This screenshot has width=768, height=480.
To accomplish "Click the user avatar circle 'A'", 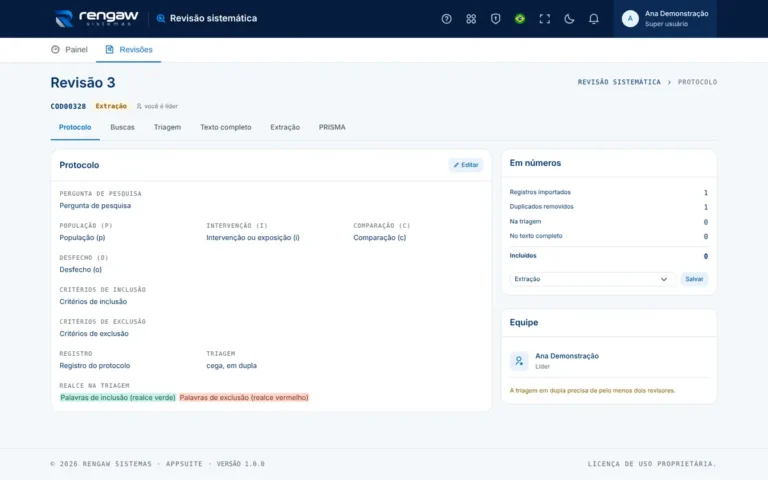I will point(630,19).
